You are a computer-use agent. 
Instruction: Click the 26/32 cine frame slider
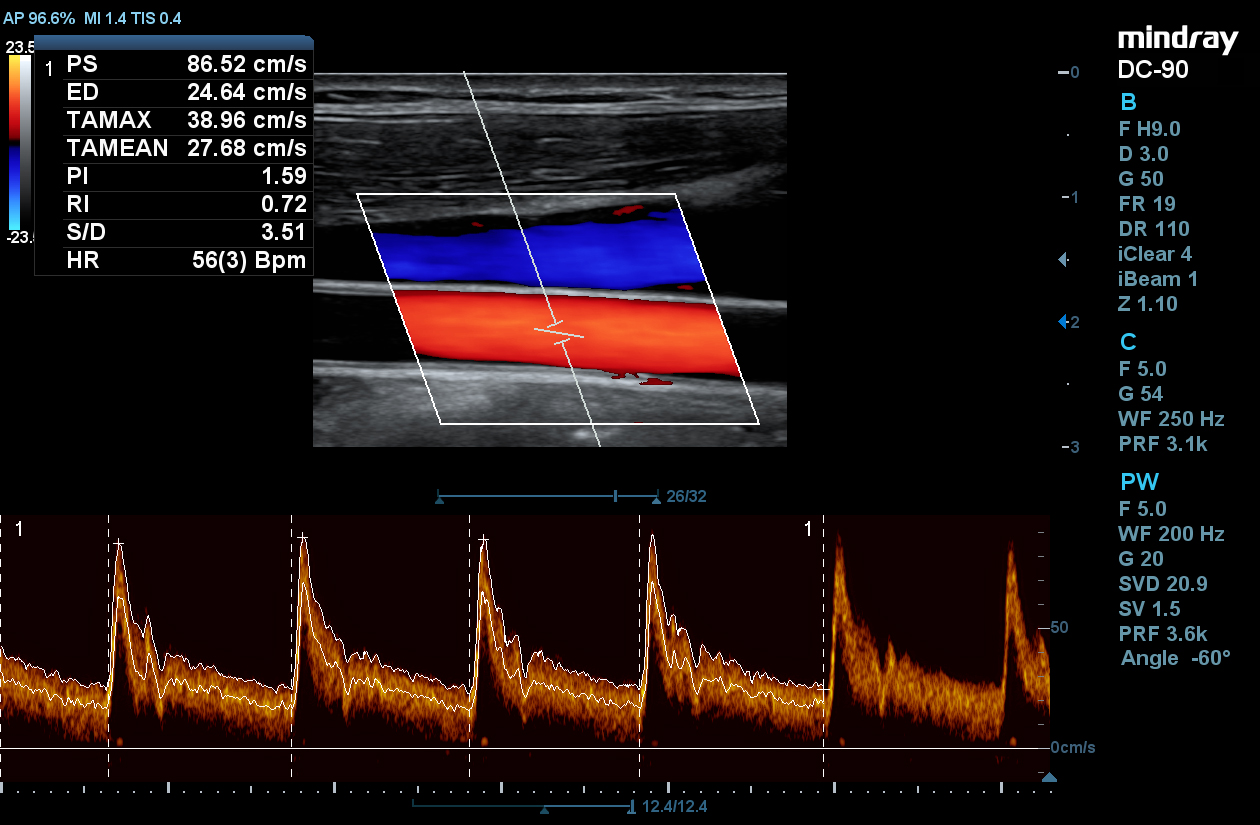coord(615,496)
